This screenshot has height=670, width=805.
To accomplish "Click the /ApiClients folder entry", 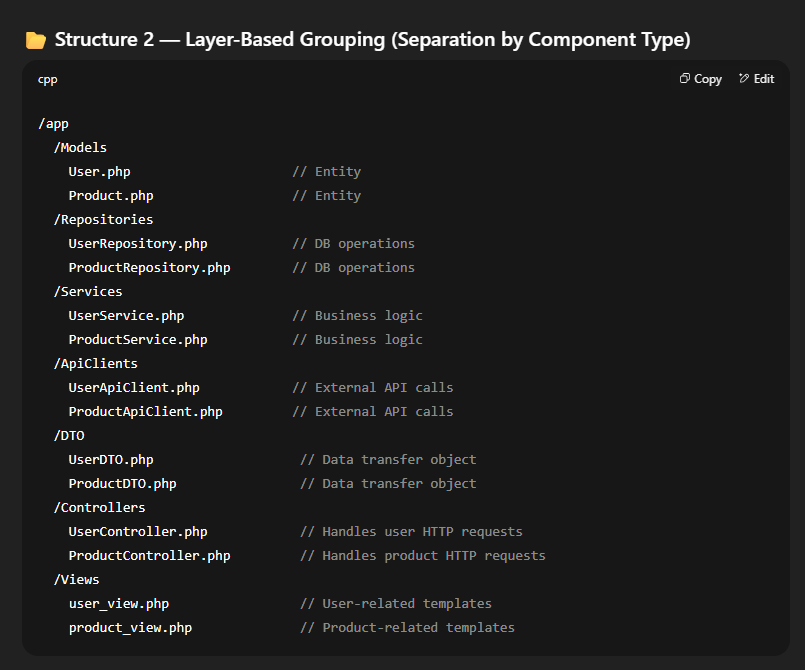I will pyautogui.click(x=95, y=363).
